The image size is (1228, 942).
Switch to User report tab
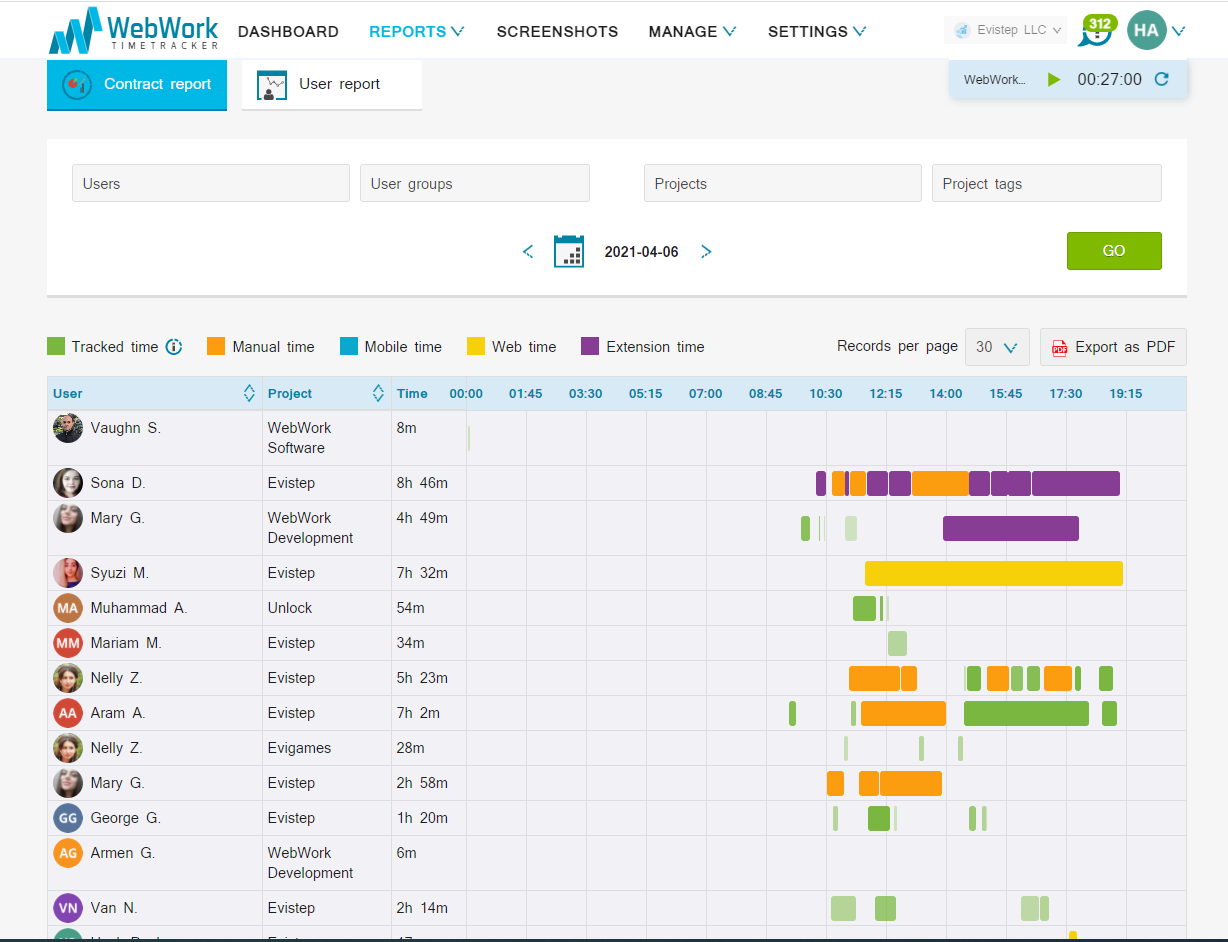pos(332,85)
